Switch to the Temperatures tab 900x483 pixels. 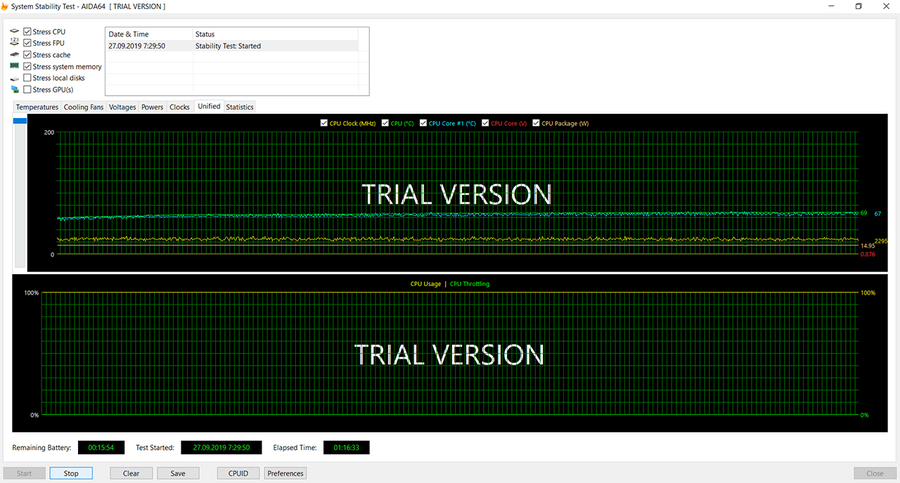click(x=37, y=107)
